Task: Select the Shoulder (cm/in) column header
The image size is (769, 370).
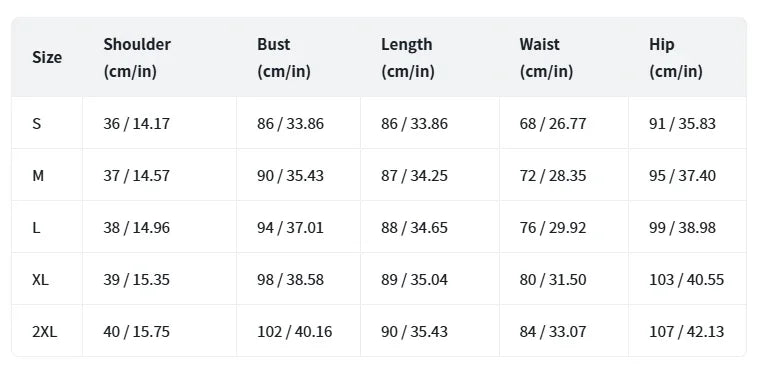Action: (x=137, y=57)
